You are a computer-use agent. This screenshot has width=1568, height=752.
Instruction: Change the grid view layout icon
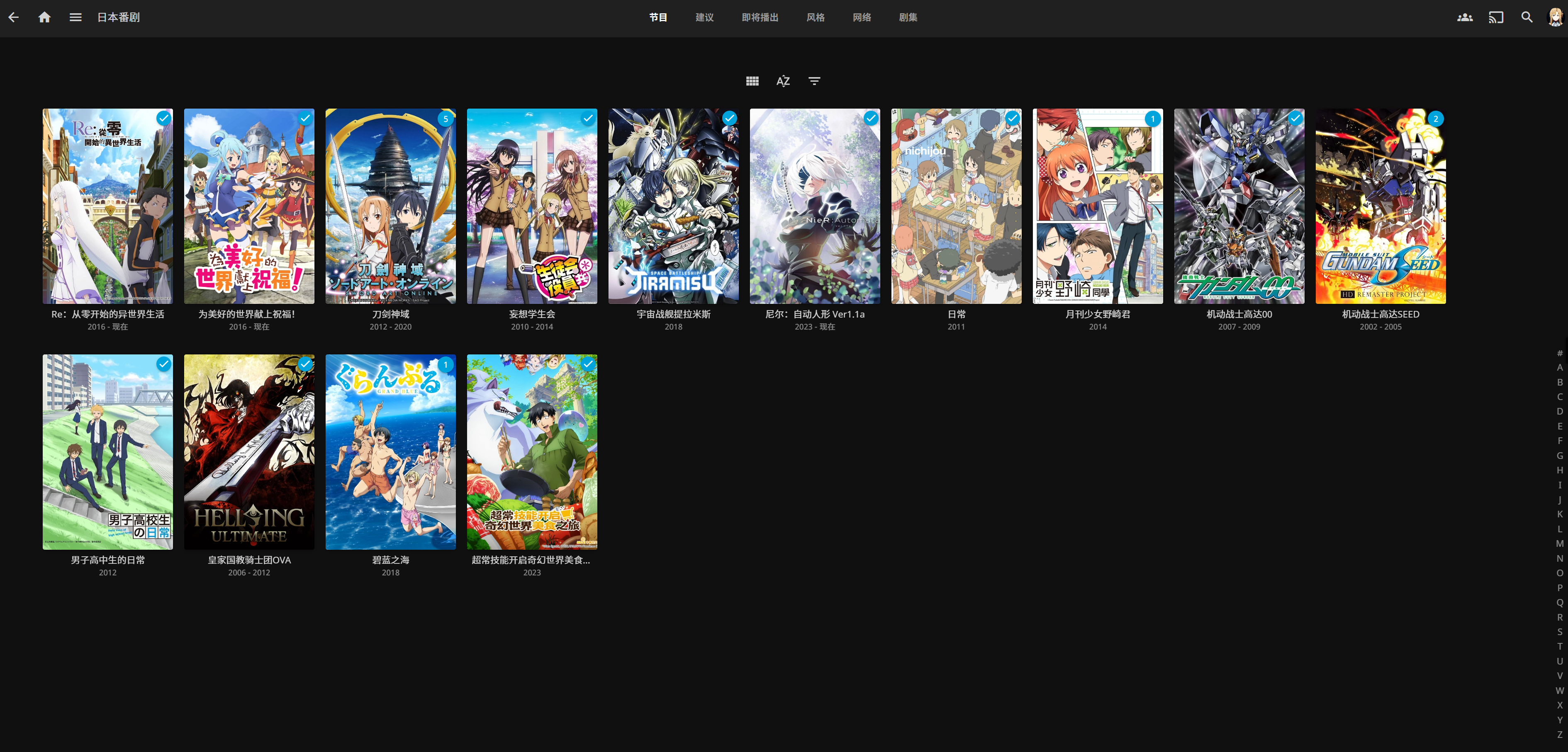coord(752,81)
